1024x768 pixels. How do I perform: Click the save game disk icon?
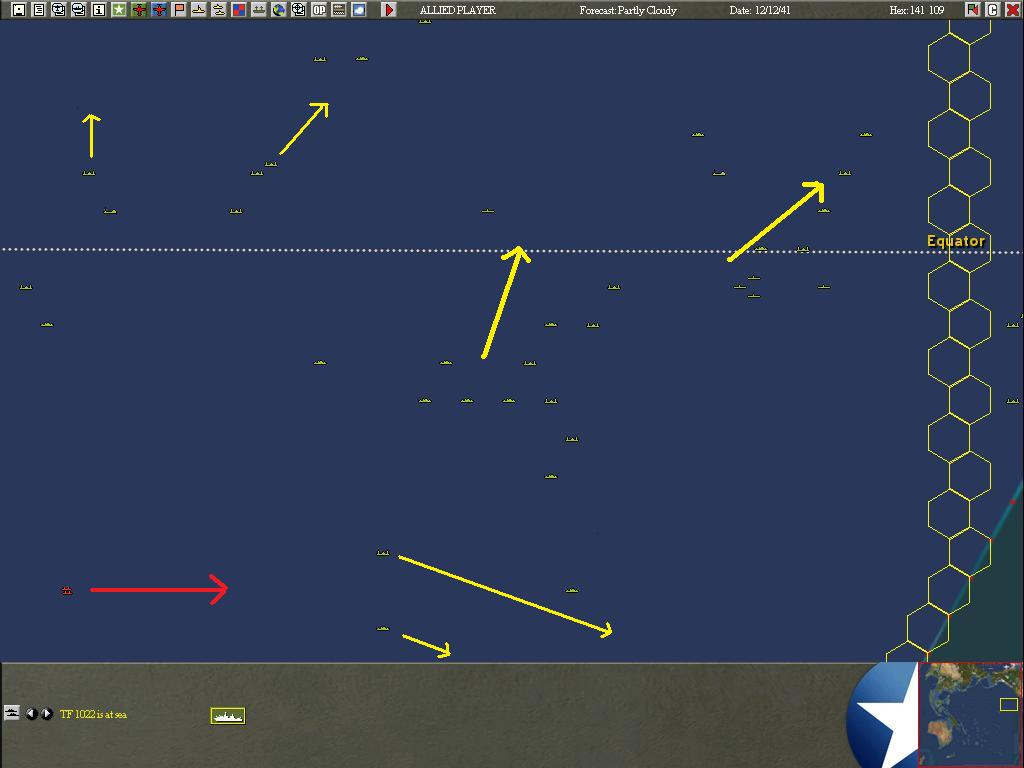(x=19, y=10)
